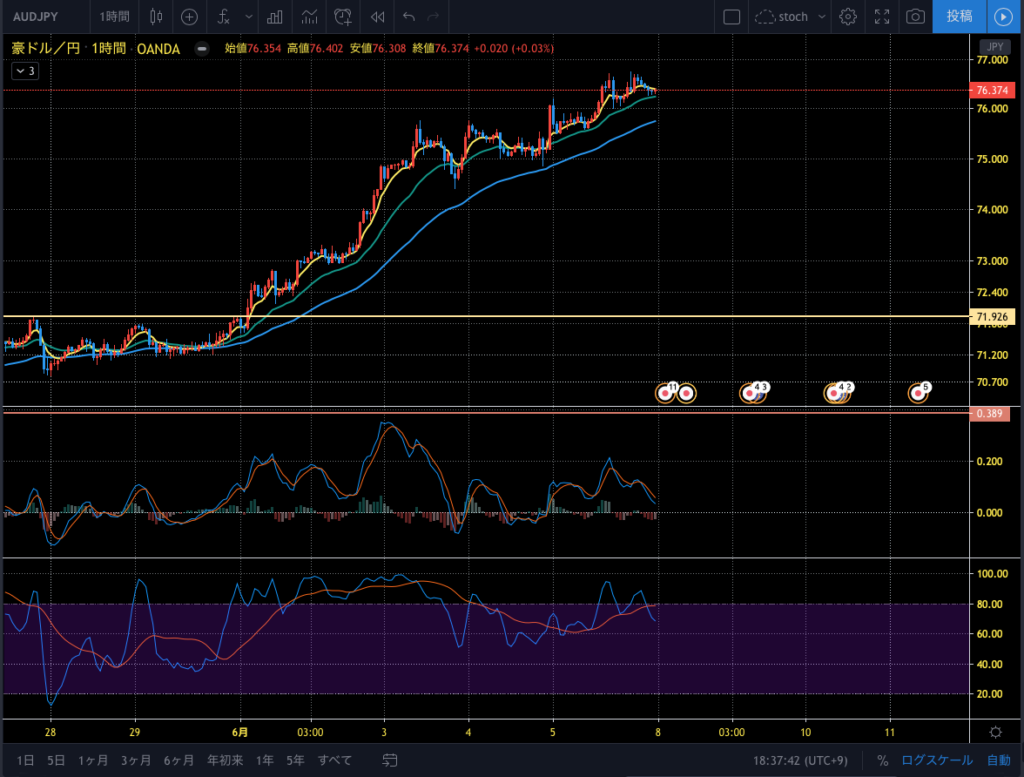Viewport: 1024px width, 777px height.
Task: Open timezone menu at 18:37:42 (UTC+9)
Action: 800,760
